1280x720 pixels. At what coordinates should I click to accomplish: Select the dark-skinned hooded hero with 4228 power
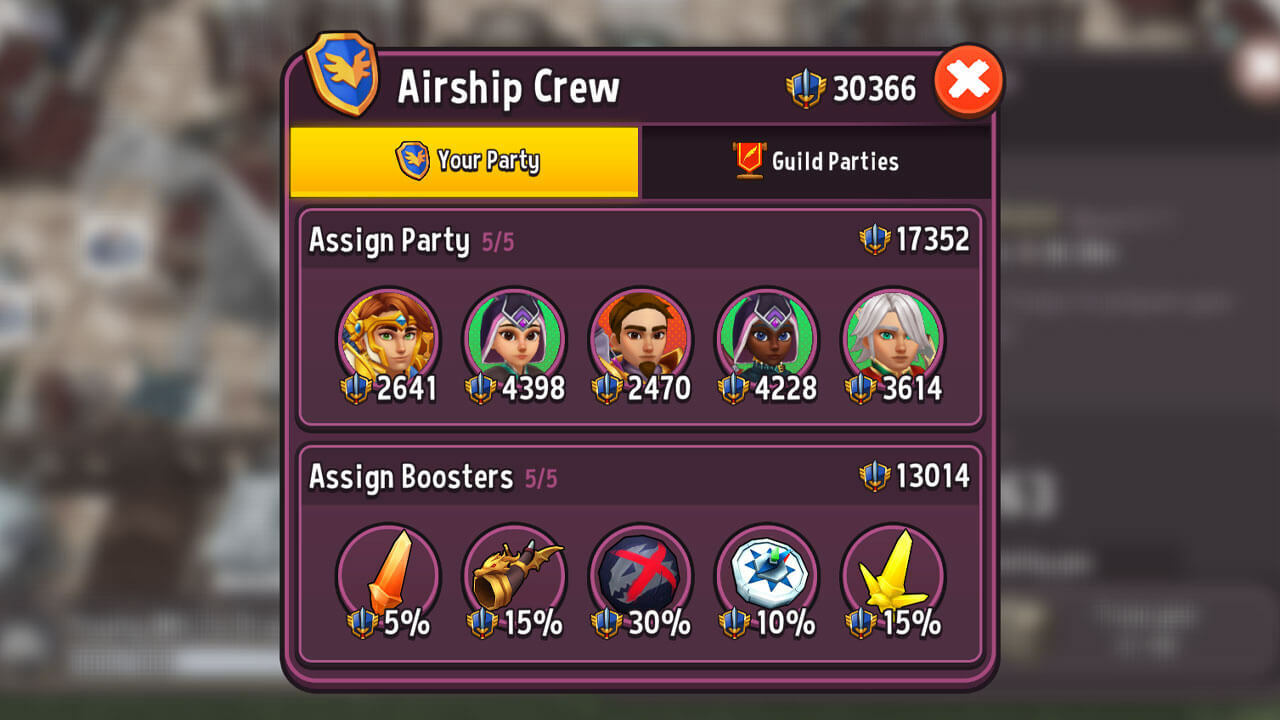(x=766, y=342)
